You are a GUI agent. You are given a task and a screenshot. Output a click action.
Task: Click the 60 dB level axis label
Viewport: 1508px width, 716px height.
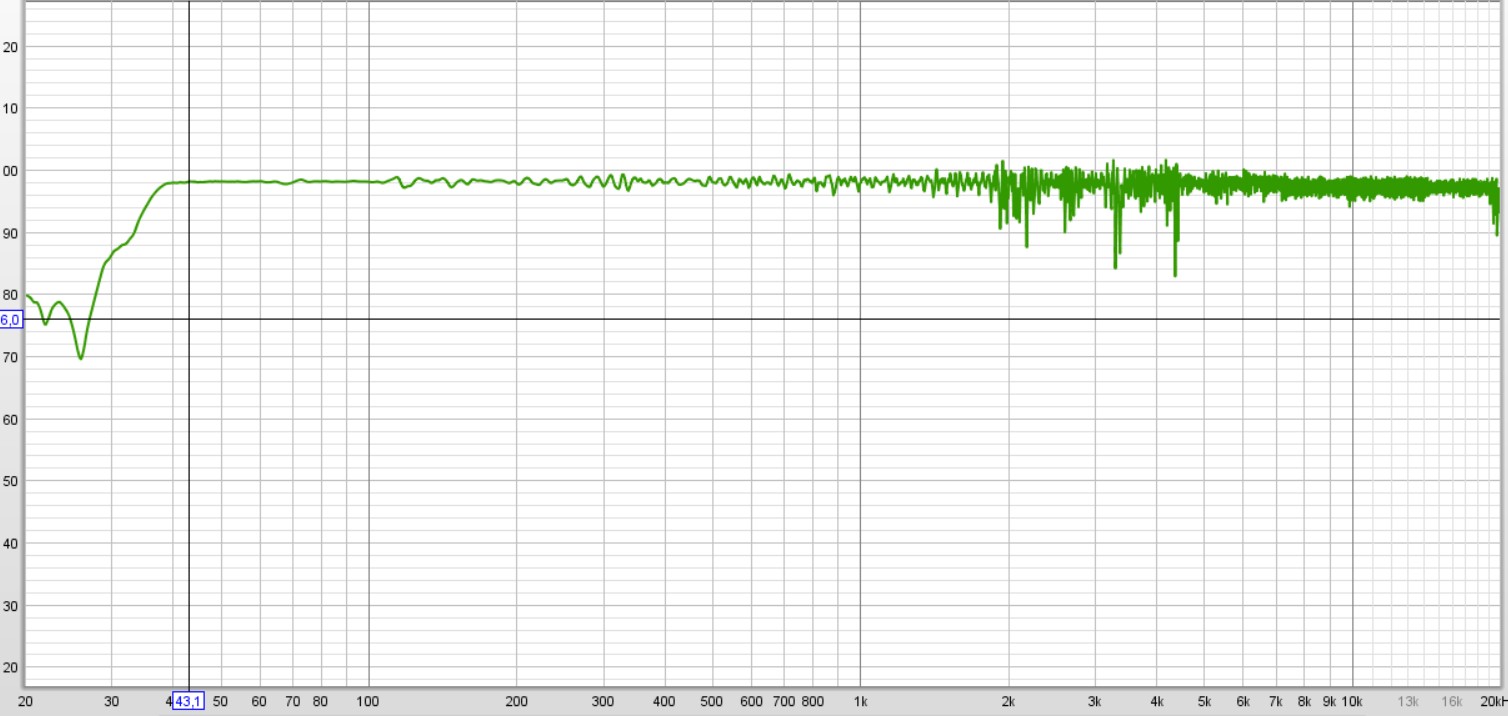pyautogui.click(x=11, y=419)
